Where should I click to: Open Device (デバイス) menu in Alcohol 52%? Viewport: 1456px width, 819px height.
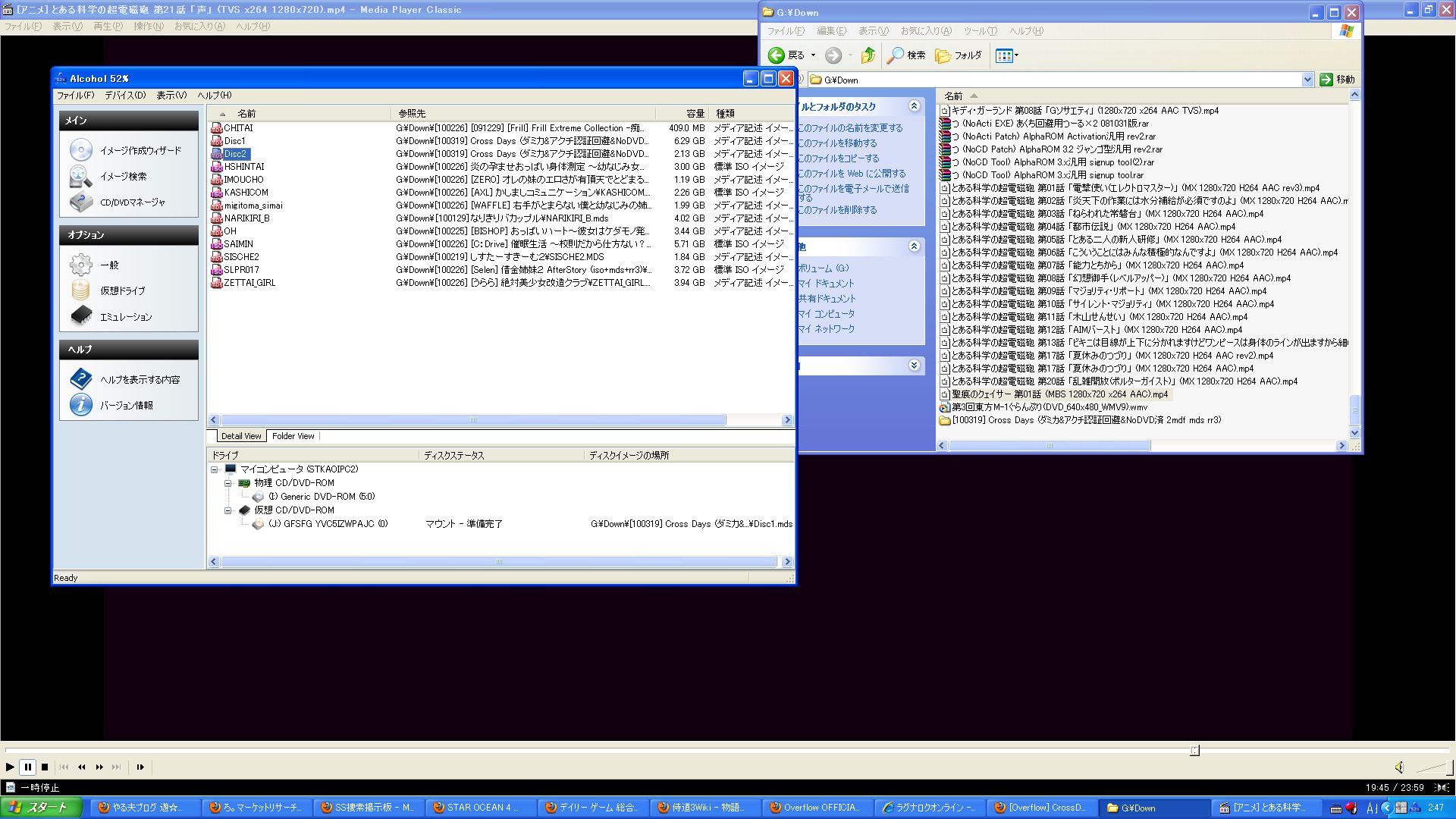pyautogui.click(x=125, y=96)
